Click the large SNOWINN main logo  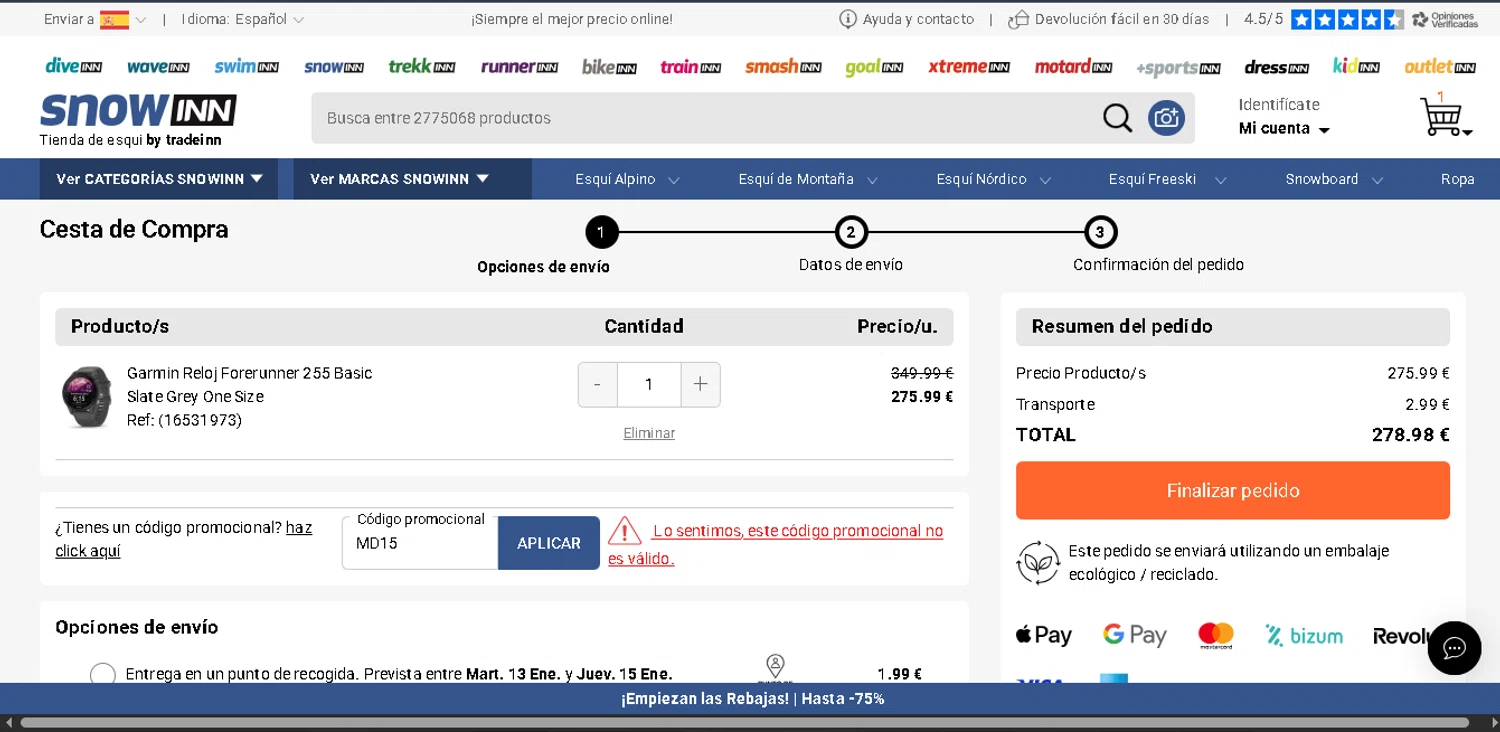point(138,111)
